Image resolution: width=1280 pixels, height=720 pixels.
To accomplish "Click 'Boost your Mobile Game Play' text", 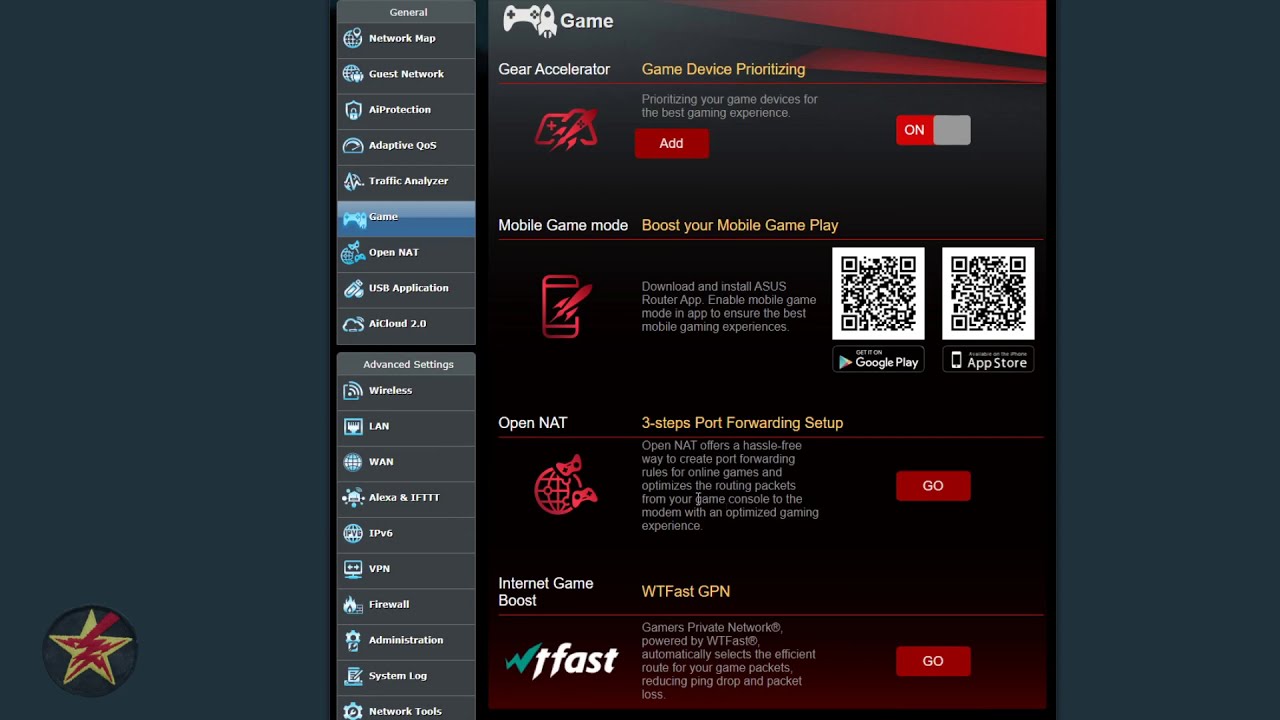I will (740, 225).
